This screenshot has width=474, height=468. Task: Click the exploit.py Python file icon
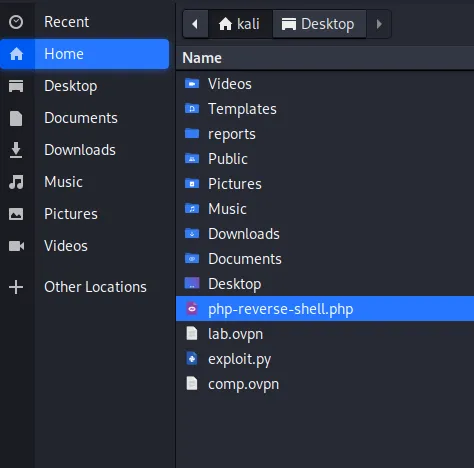click(192, 359)
